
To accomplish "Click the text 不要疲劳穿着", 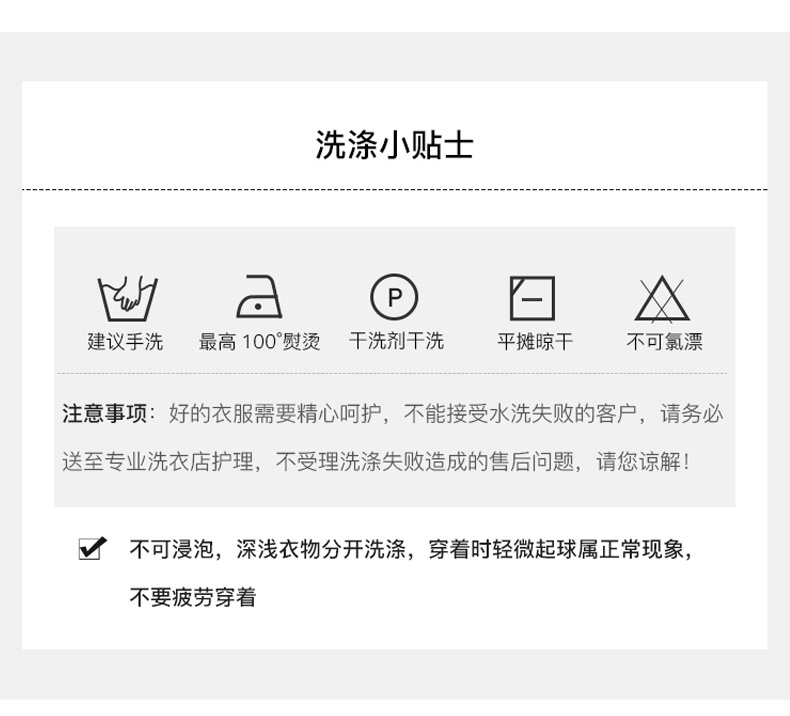I will (193, 597).
